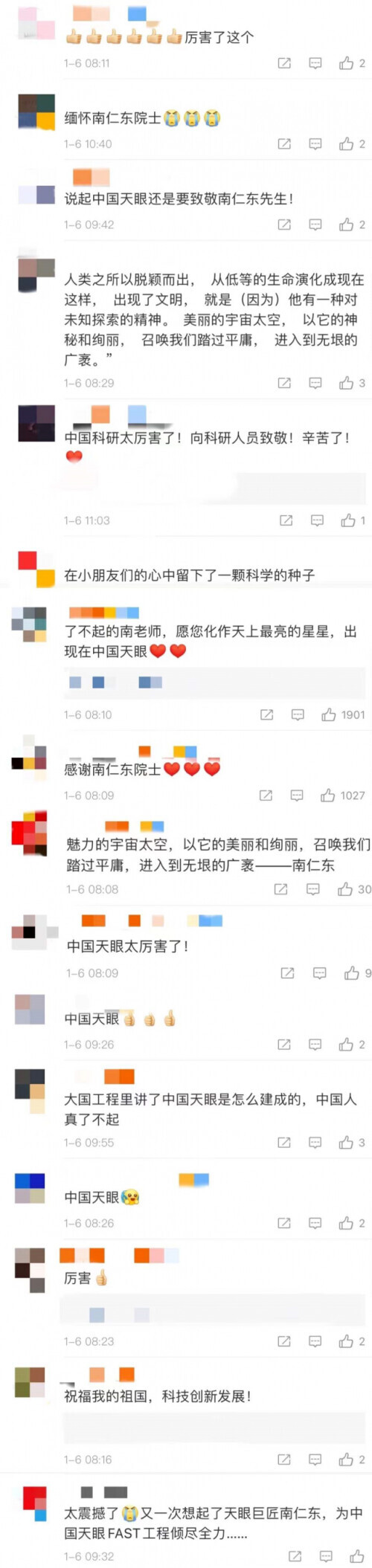The height and width of the screenshot is (1568, 372).
Task: Repost the '魅力的宇宙太空' comment
Action: [280, 888]
